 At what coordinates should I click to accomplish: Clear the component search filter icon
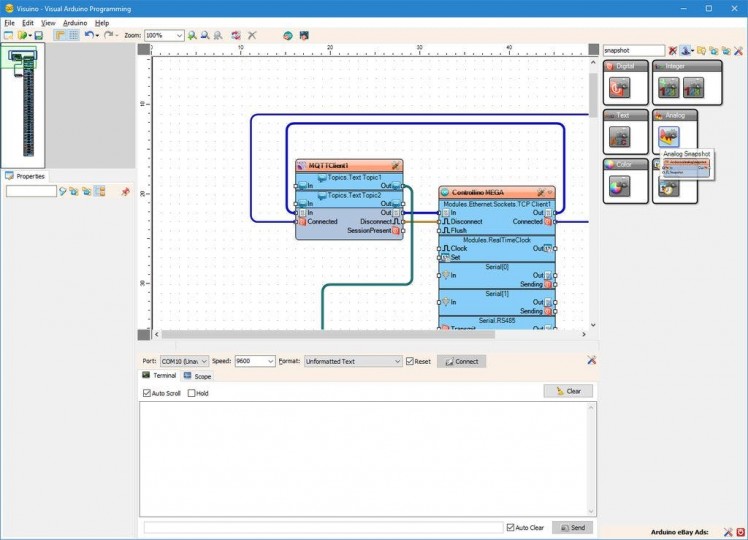673,50
